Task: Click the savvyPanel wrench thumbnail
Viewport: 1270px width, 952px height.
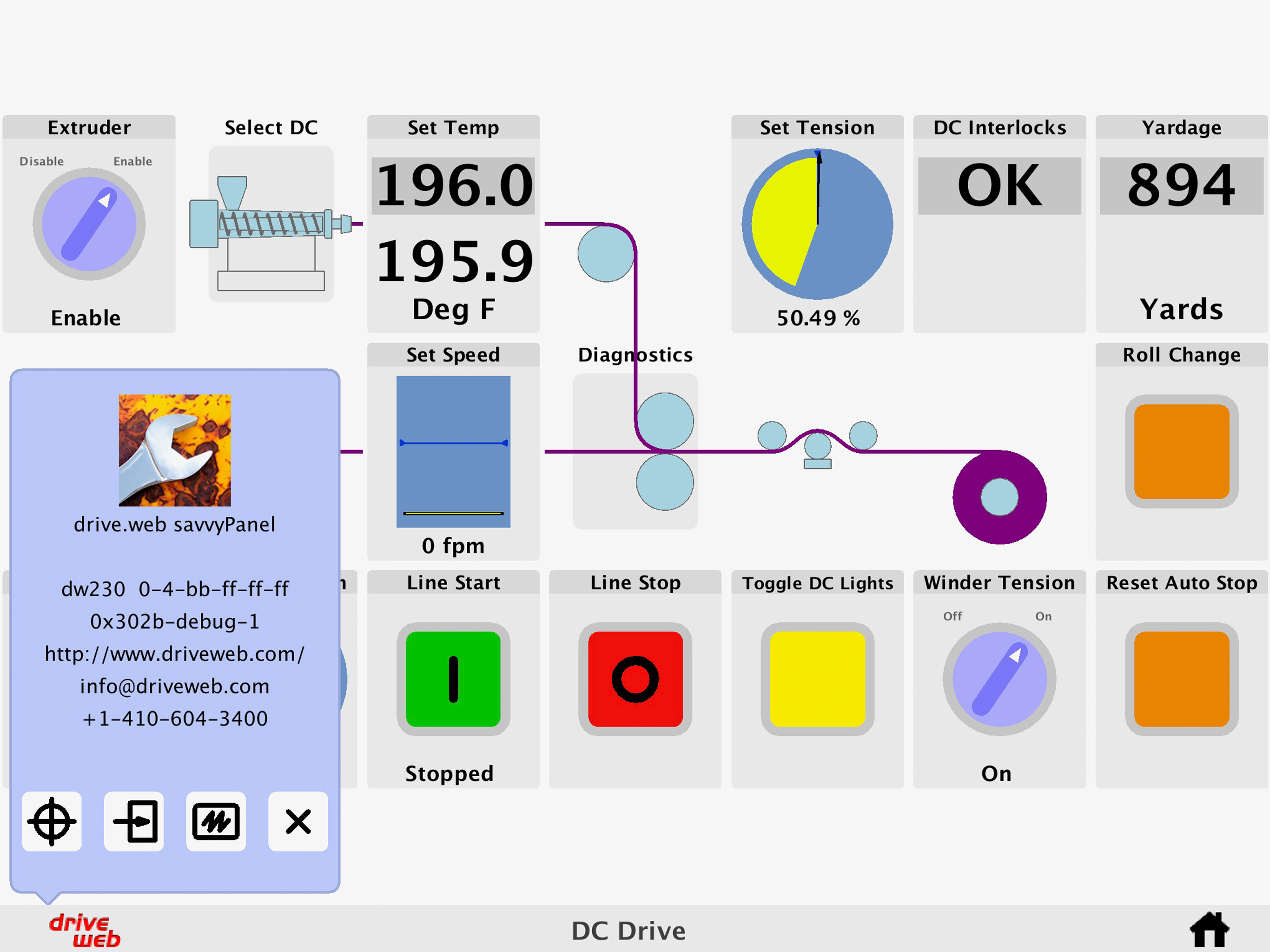Action: [x=174, y=450]
